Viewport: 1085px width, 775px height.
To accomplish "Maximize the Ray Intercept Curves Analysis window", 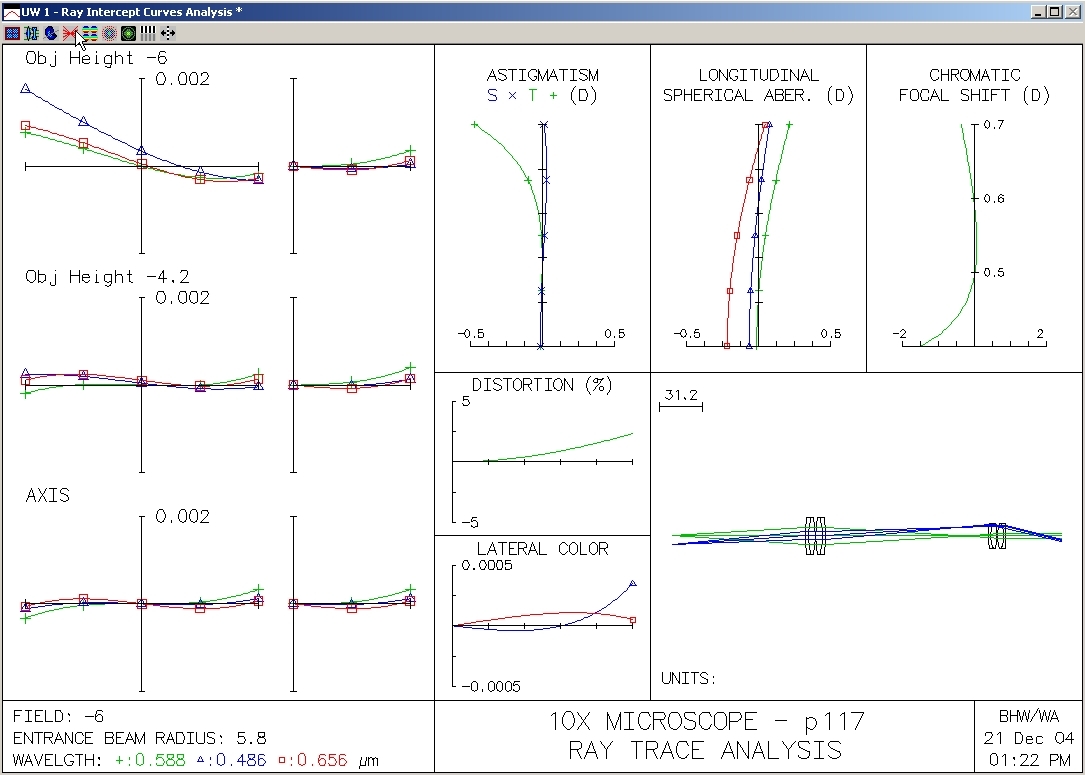I will click(x=1056, y=12).
